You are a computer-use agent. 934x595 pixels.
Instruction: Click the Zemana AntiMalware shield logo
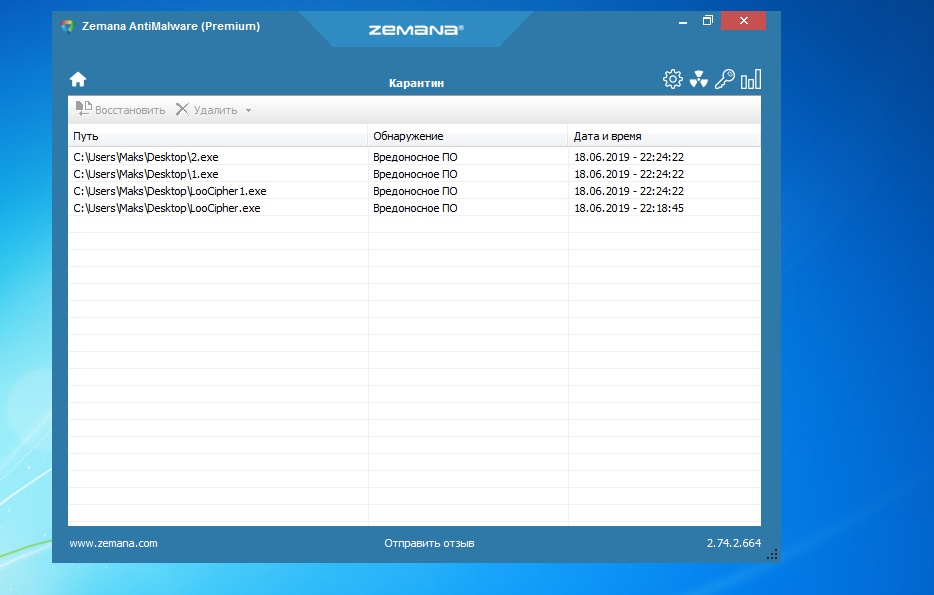[67, 26]
